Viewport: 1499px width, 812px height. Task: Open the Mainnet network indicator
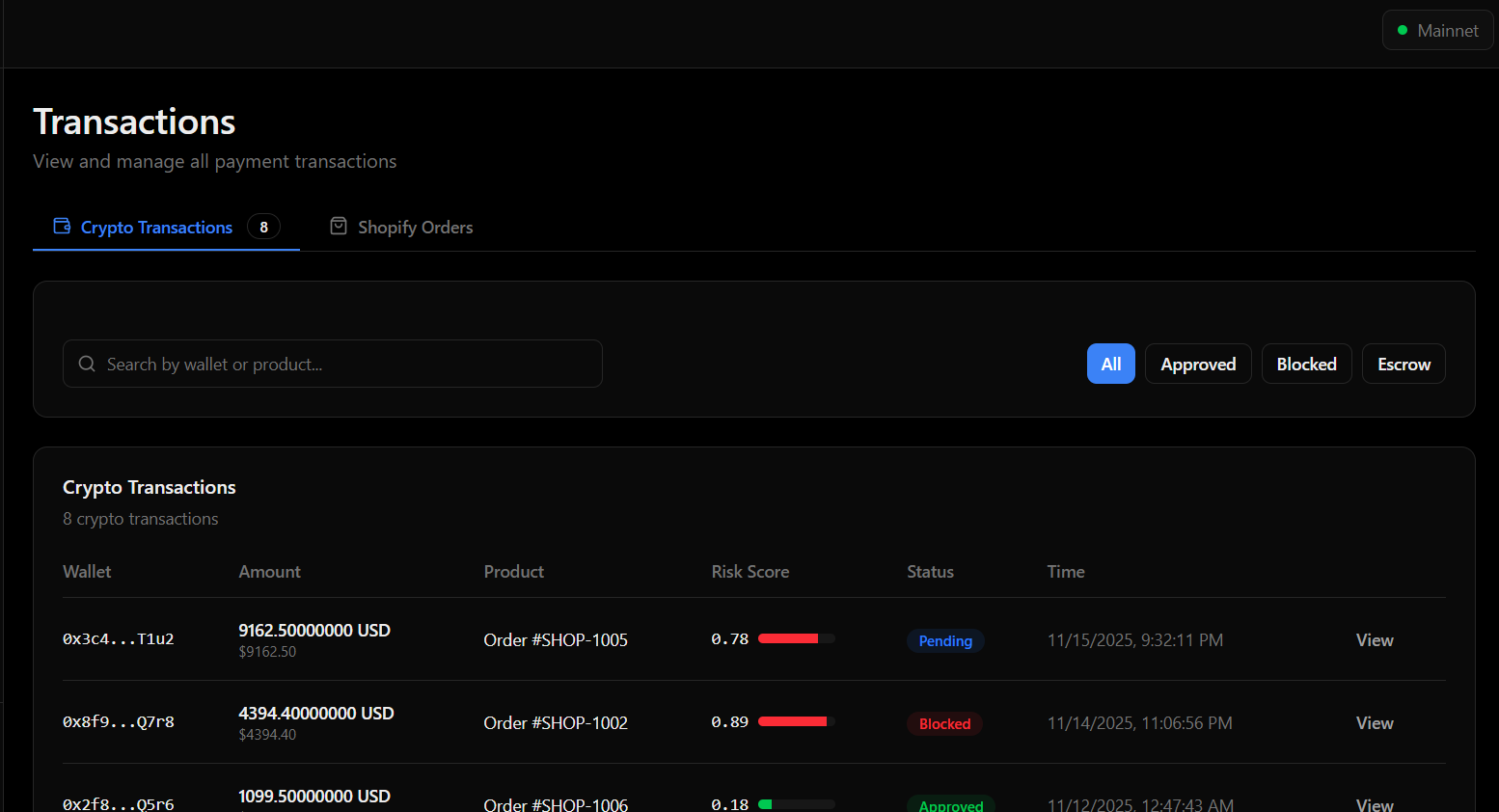[x=1437, y=30]
